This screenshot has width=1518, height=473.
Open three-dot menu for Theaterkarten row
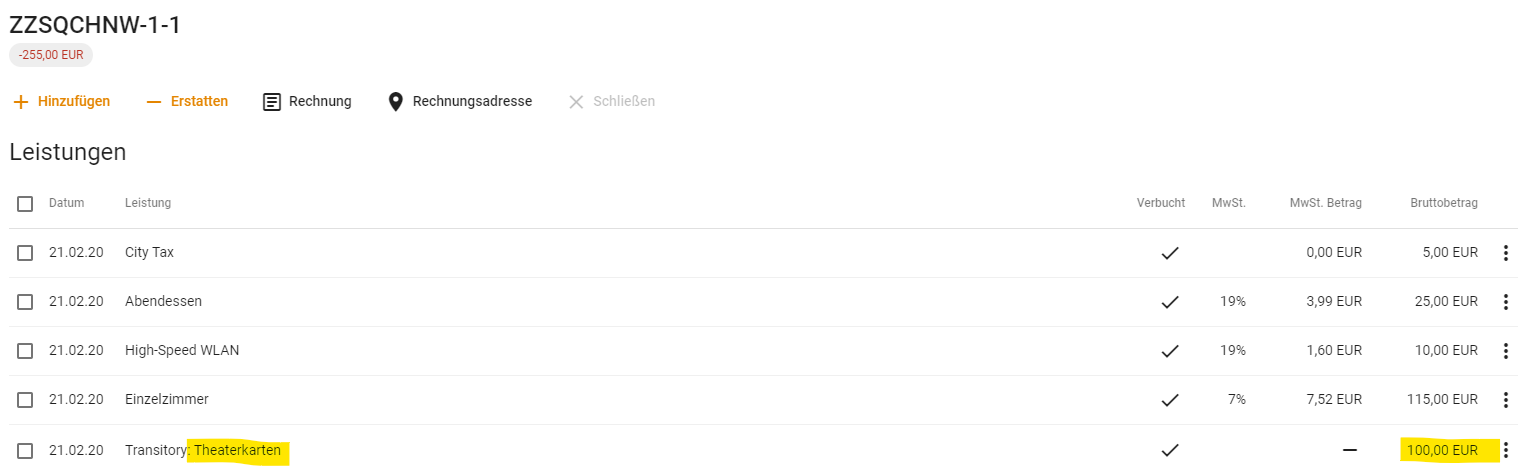1505,450
